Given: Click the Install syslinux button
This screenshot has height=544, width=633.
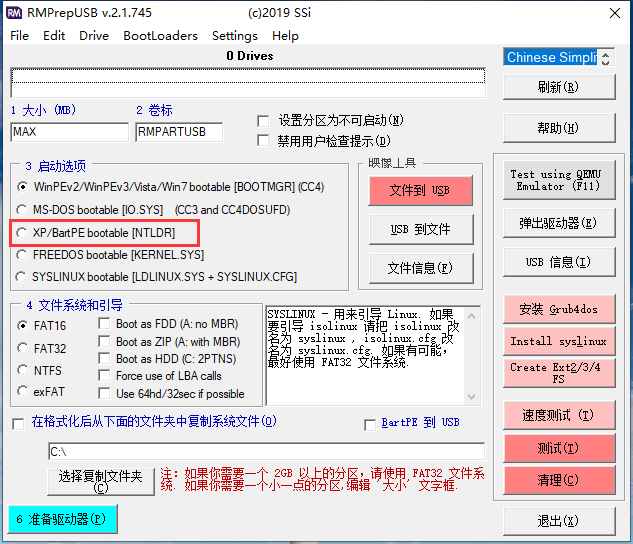Looking at the screenshot, I should pos(557,341).
